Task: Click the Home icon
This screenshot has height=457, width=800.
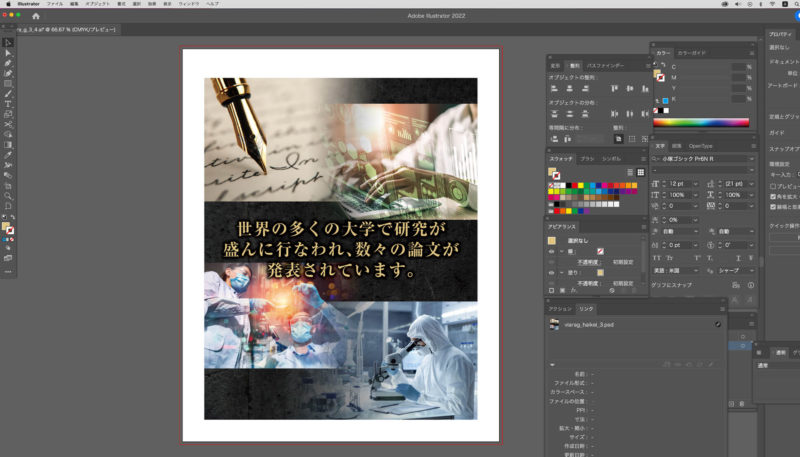Action: pos(36,16)
